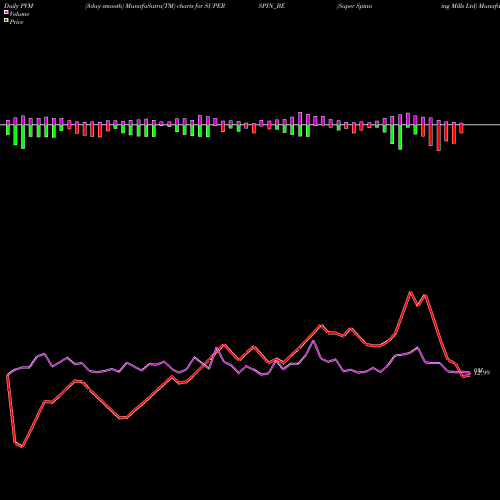Click the 'Daily PVM' title text

[x=19, y=6]
